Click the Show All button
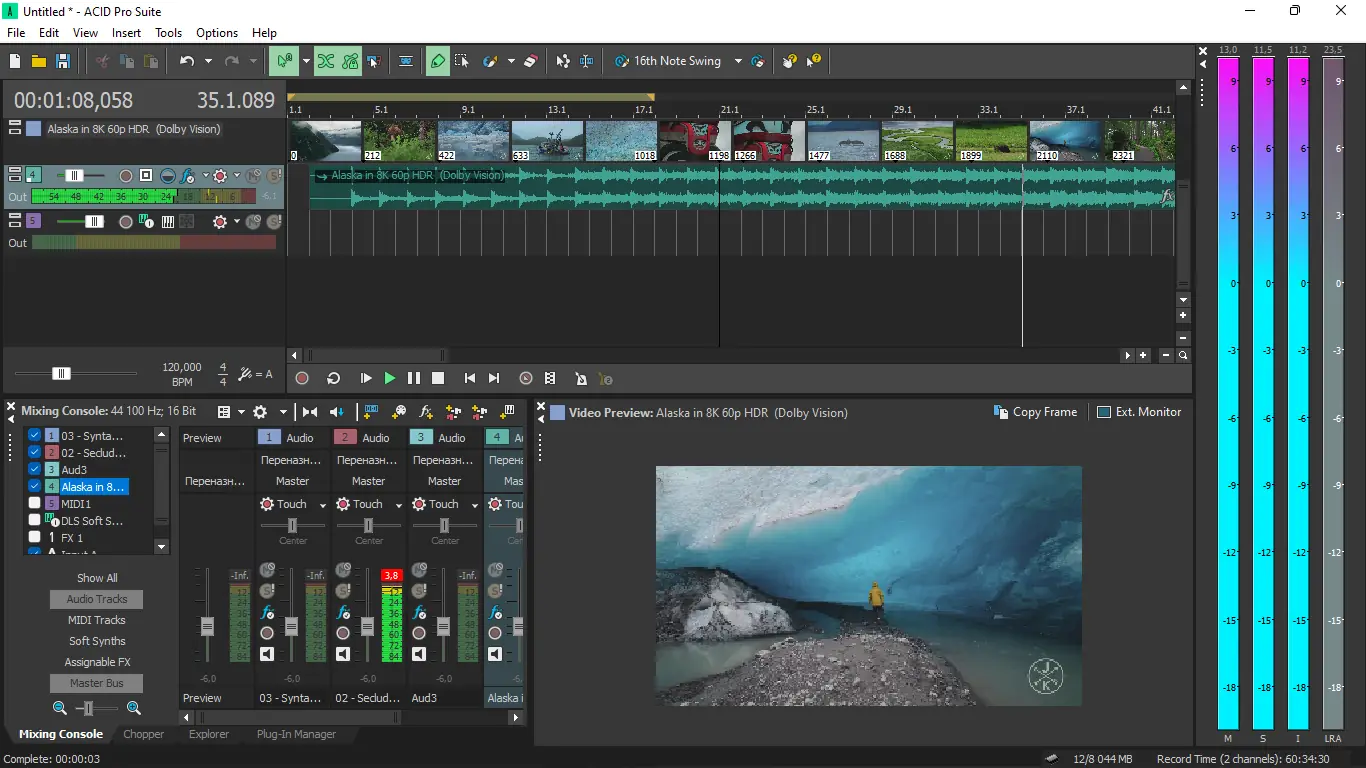The image size is (1366, 768). coord(97,578)
